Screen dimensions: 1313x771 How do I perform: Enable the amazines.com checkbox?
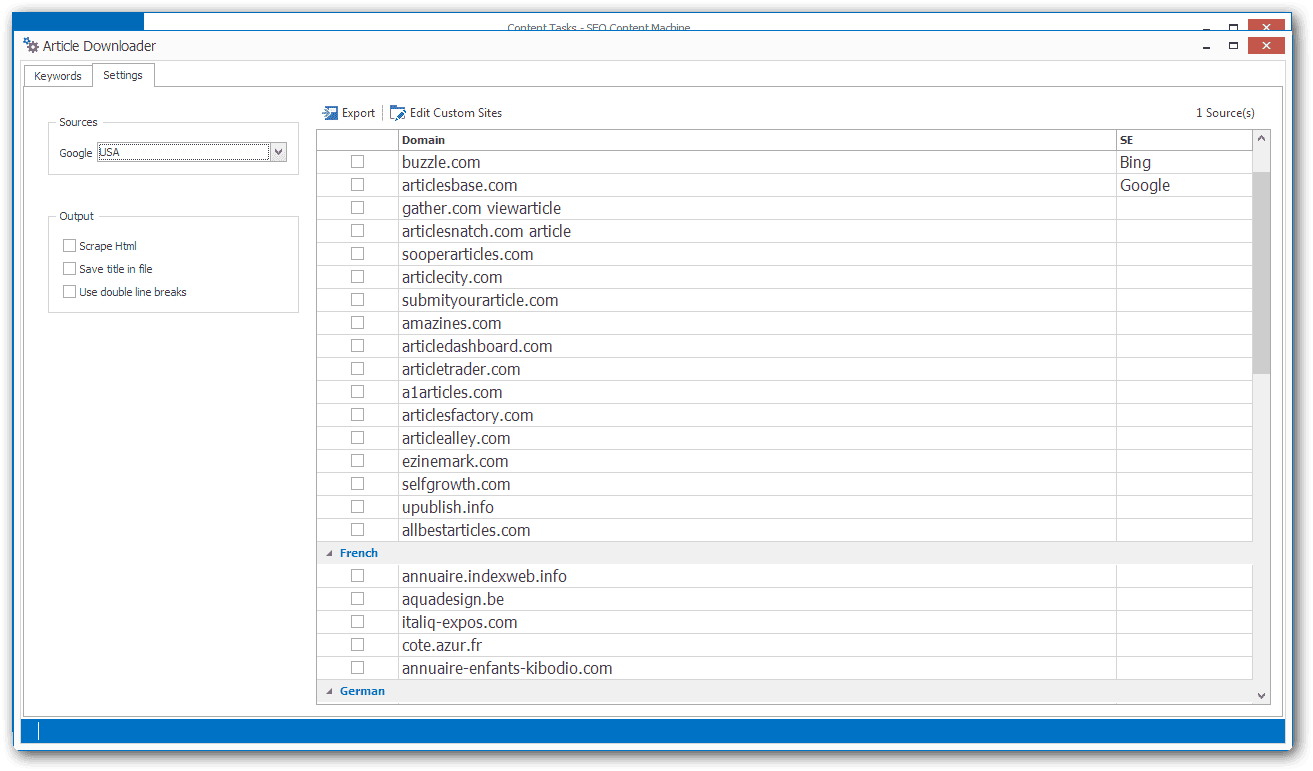tap(357, 323)
